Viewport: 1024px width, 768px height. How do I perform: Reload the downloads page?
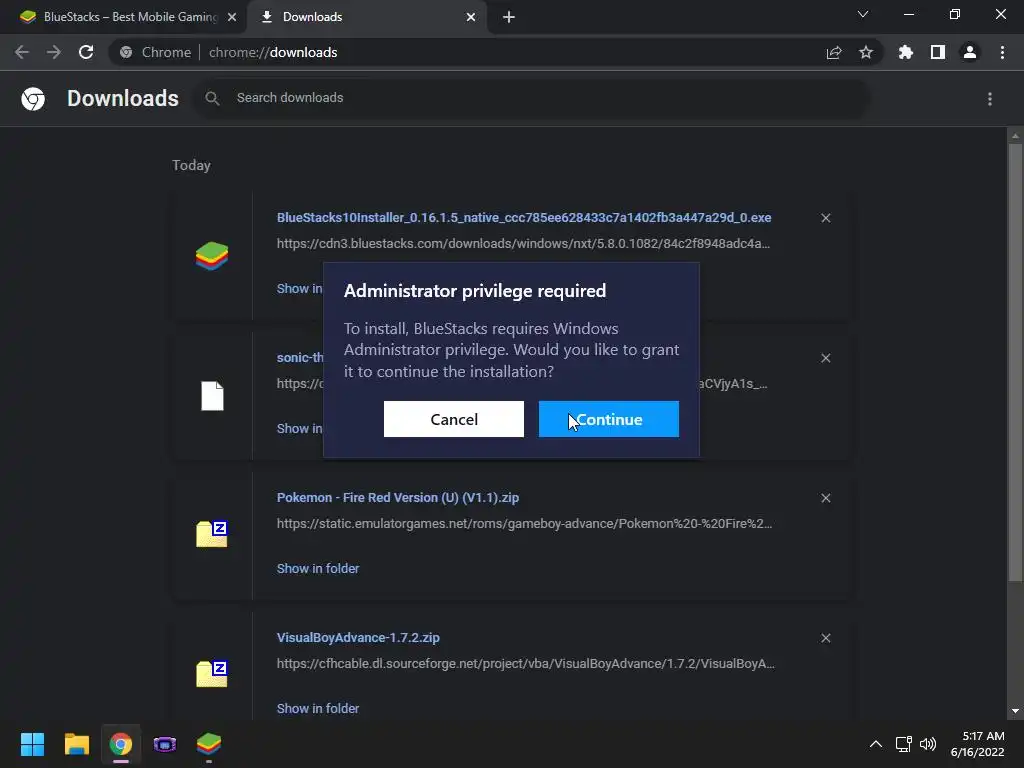click(x=86, y=52)
